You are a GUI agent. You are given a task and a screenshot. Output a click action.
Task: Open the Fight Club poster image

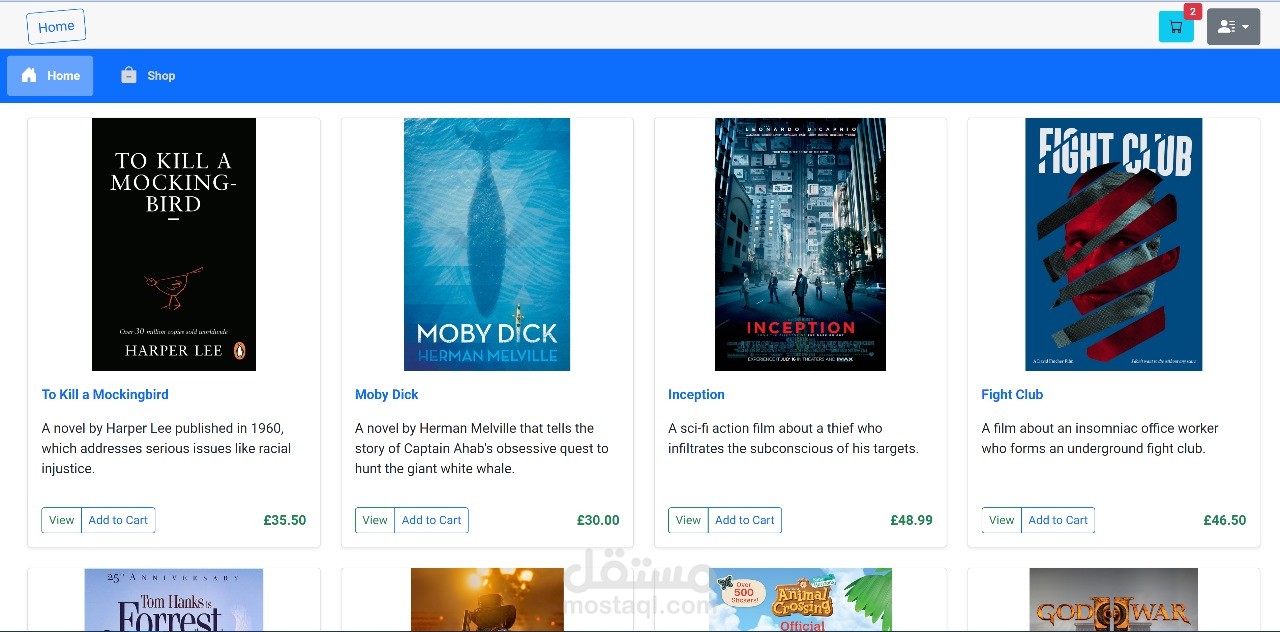[x=1113, y=244]
